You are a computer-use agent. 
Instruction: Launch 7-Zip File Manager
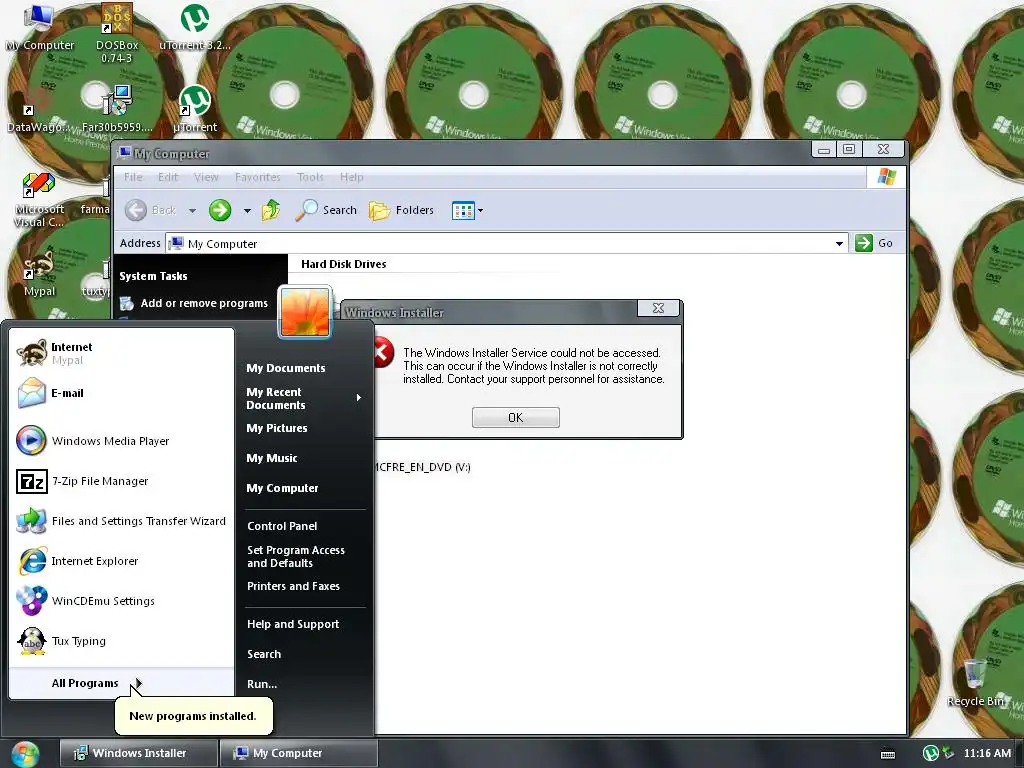point(121,481)
